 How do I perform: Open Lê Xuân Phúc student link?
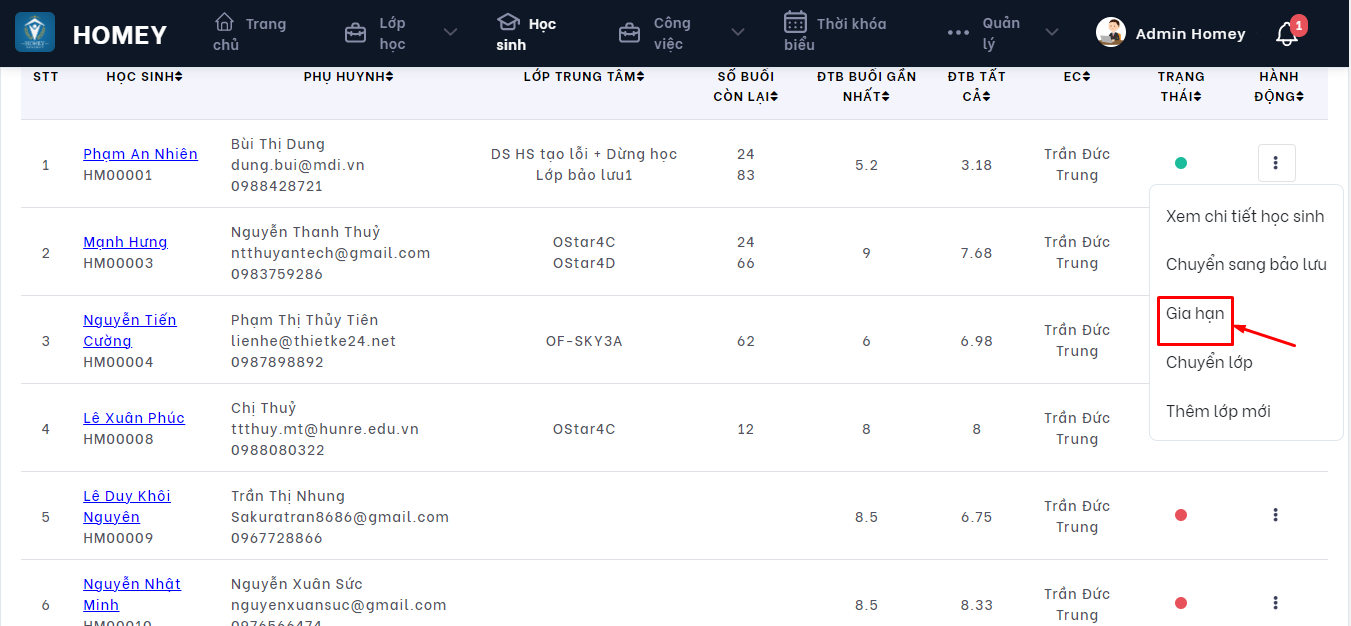[x=134, y=418]
